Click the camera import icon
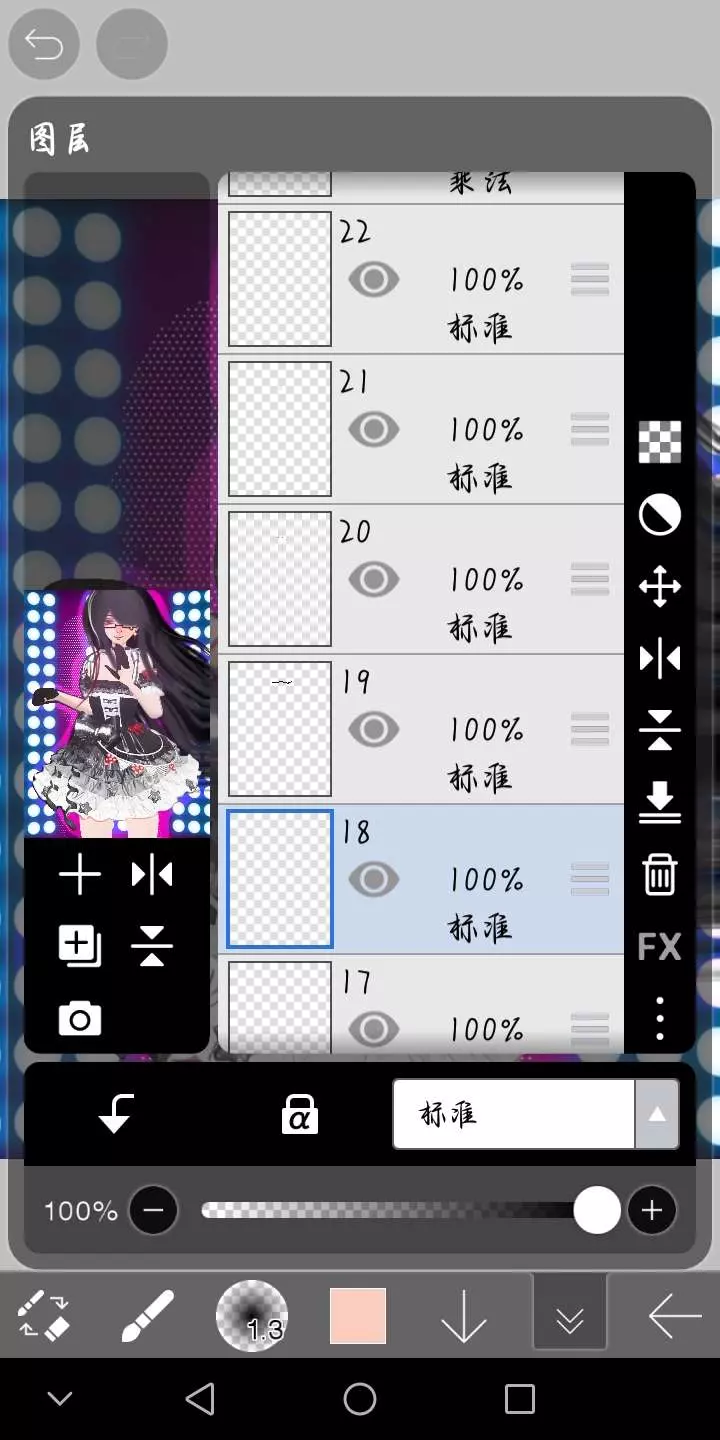 pos(80,1019)
